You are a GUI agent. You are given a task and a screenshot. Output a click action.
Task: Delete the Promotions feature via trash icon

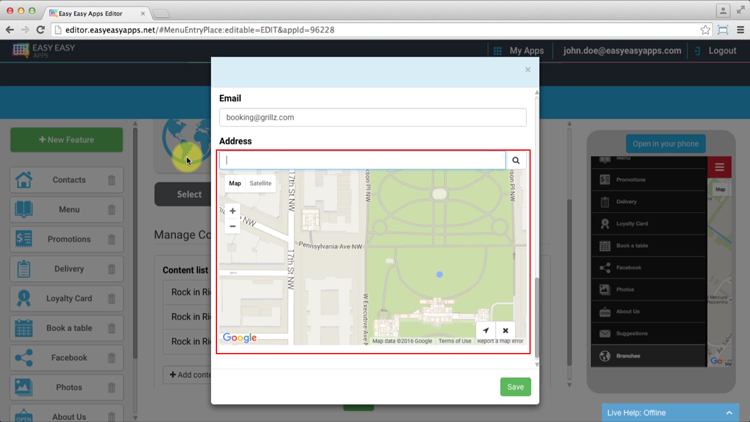click(x=111, y=239)
